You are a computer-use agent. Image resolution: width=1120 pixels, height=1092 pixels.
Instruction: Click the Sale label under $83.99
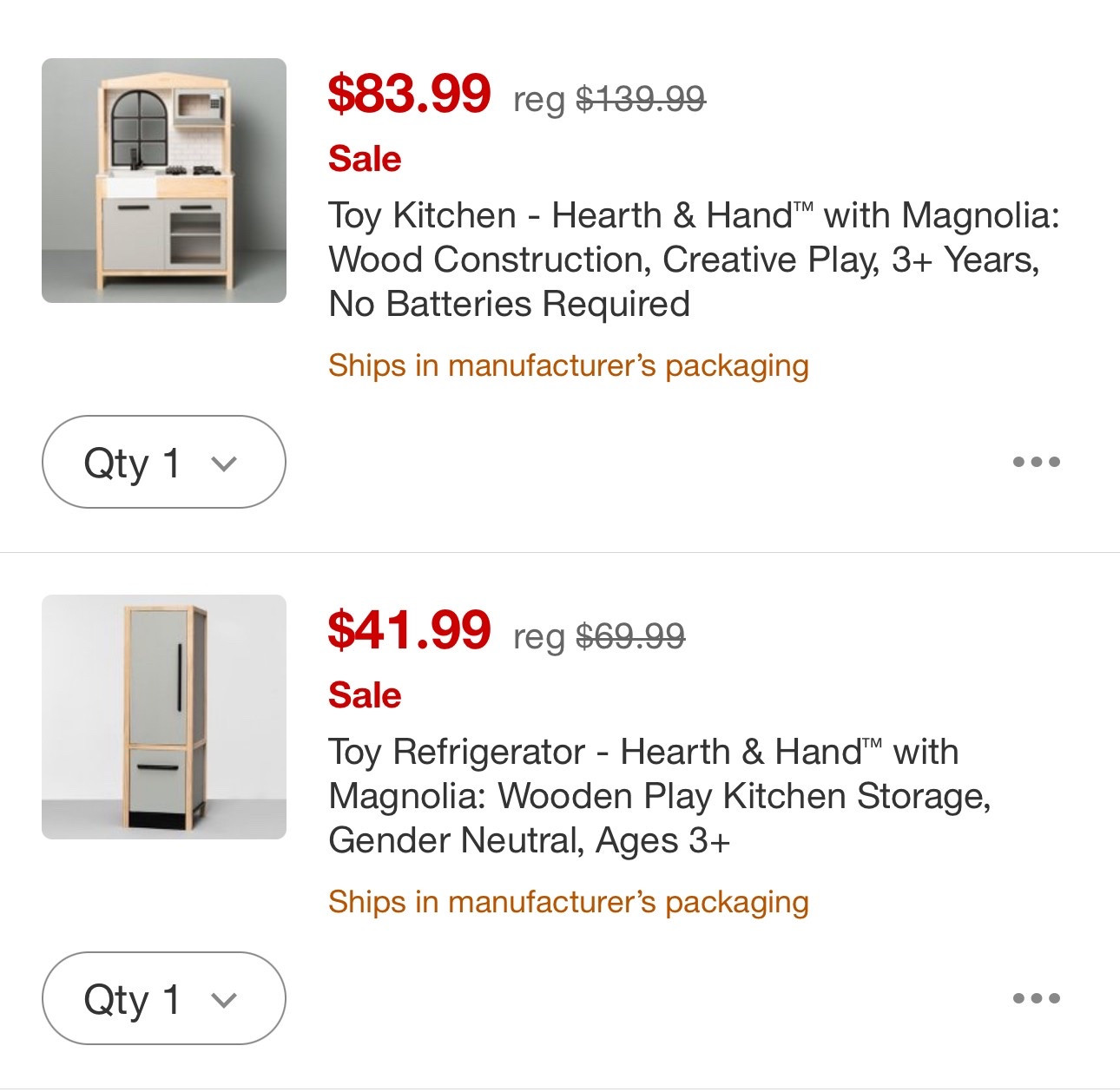365,159
